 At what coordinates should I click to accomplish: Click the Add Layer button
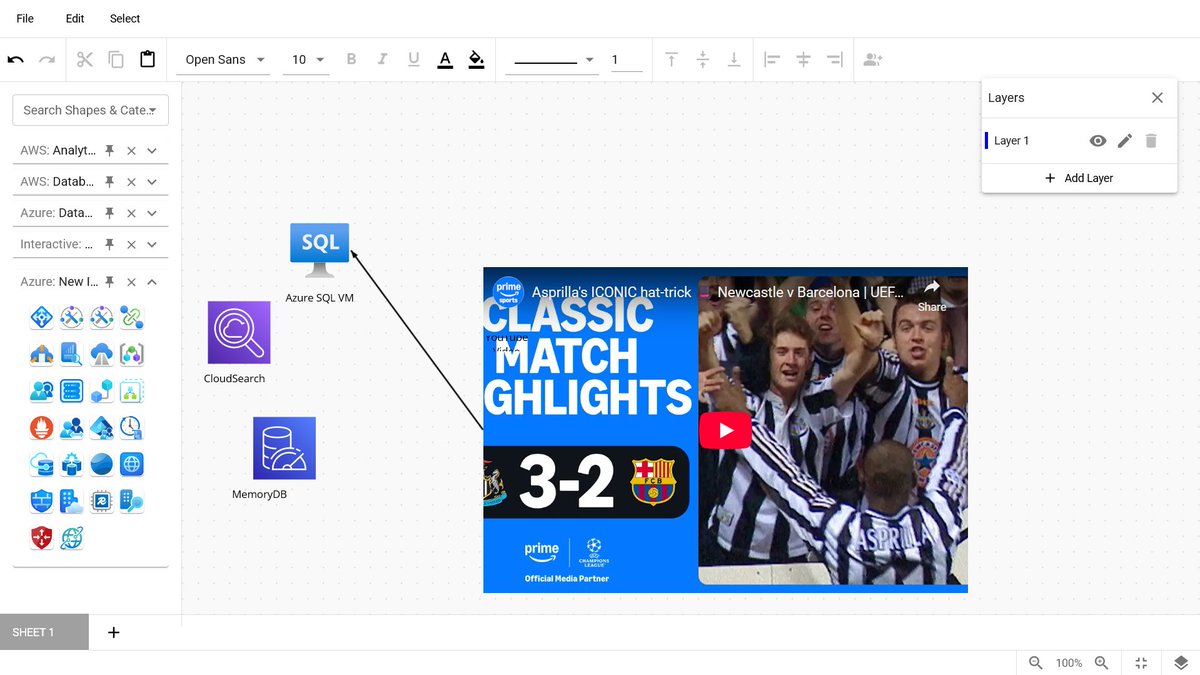point(1080,177)
